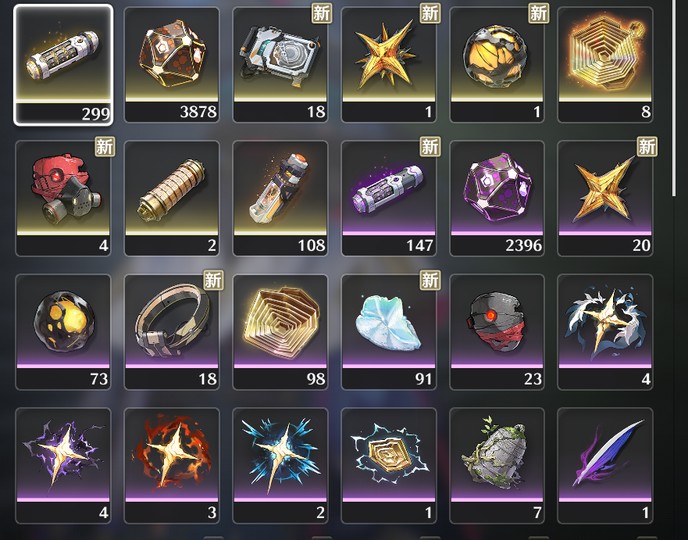688x540 pixels.
Task: Click the inventory vertical scrollbar
Action: pyautogui.click(x=674, y=99)
